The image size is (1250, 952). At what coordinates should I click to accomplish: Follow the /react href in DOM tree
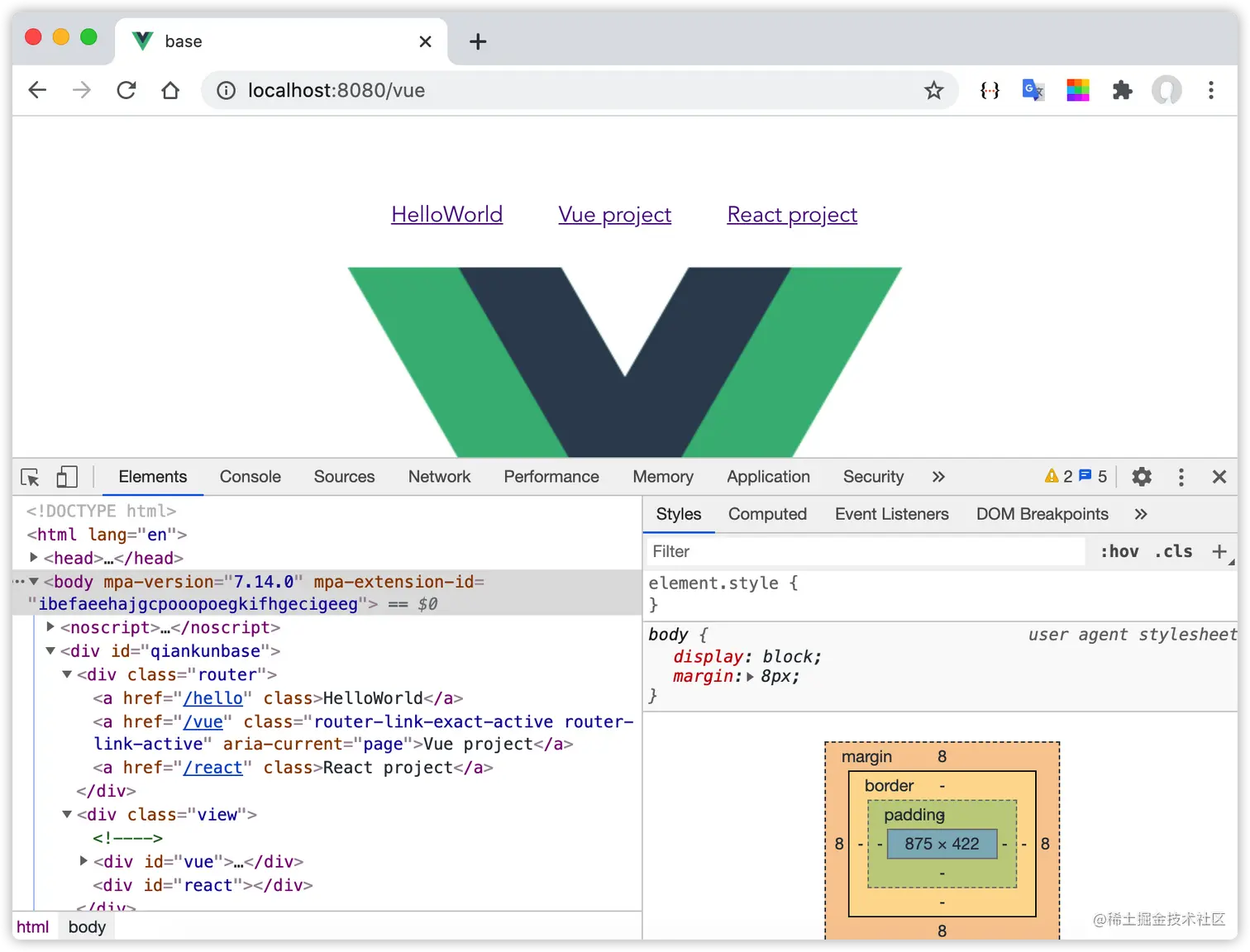point(213,768)
